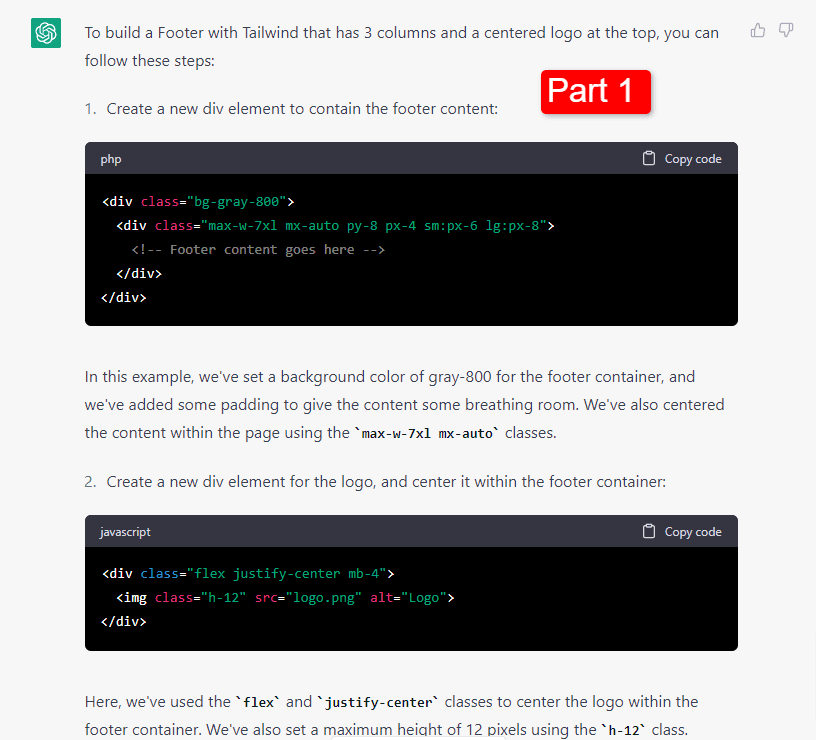Select the inline 'h-12' code snippet
The width and height of the screenshot is (816, 740).
[x=623, y=729]
